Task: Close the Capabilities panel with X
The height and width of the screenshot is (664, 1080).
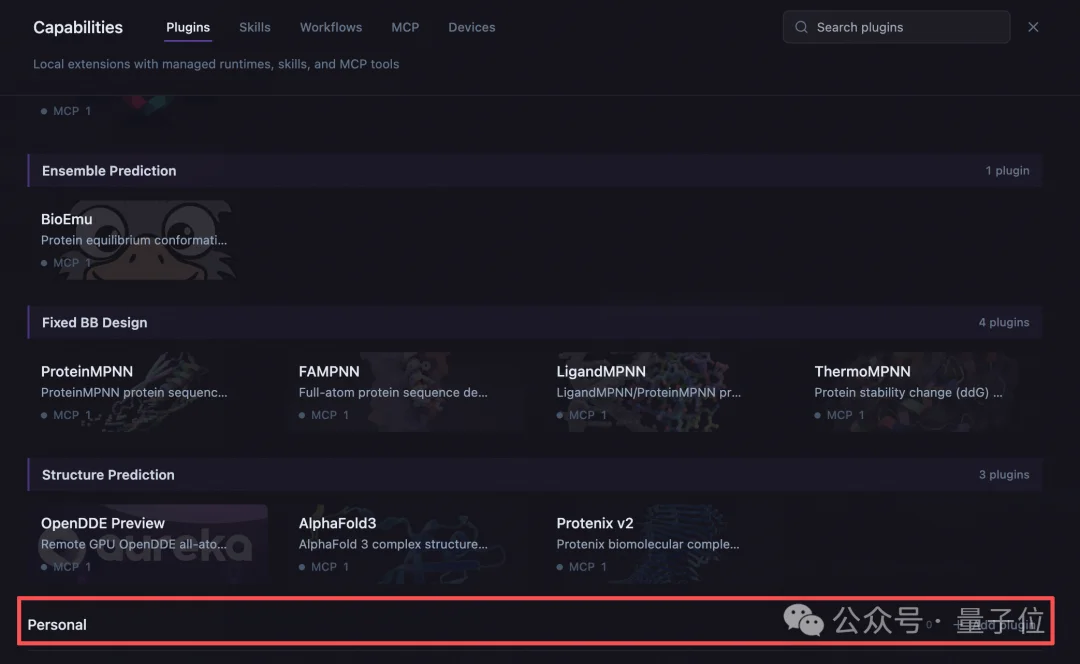Action: [1032, 27]
